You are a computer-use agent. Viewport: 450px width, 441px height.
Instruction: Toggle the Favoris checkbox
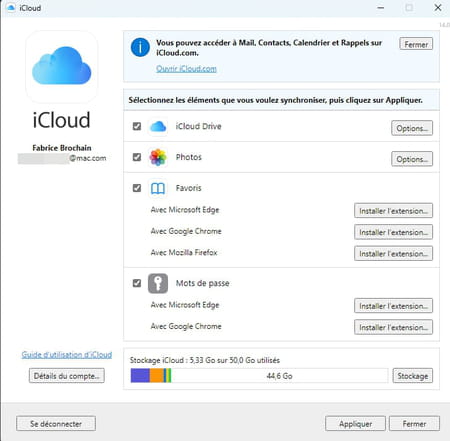tap(137, 188)
